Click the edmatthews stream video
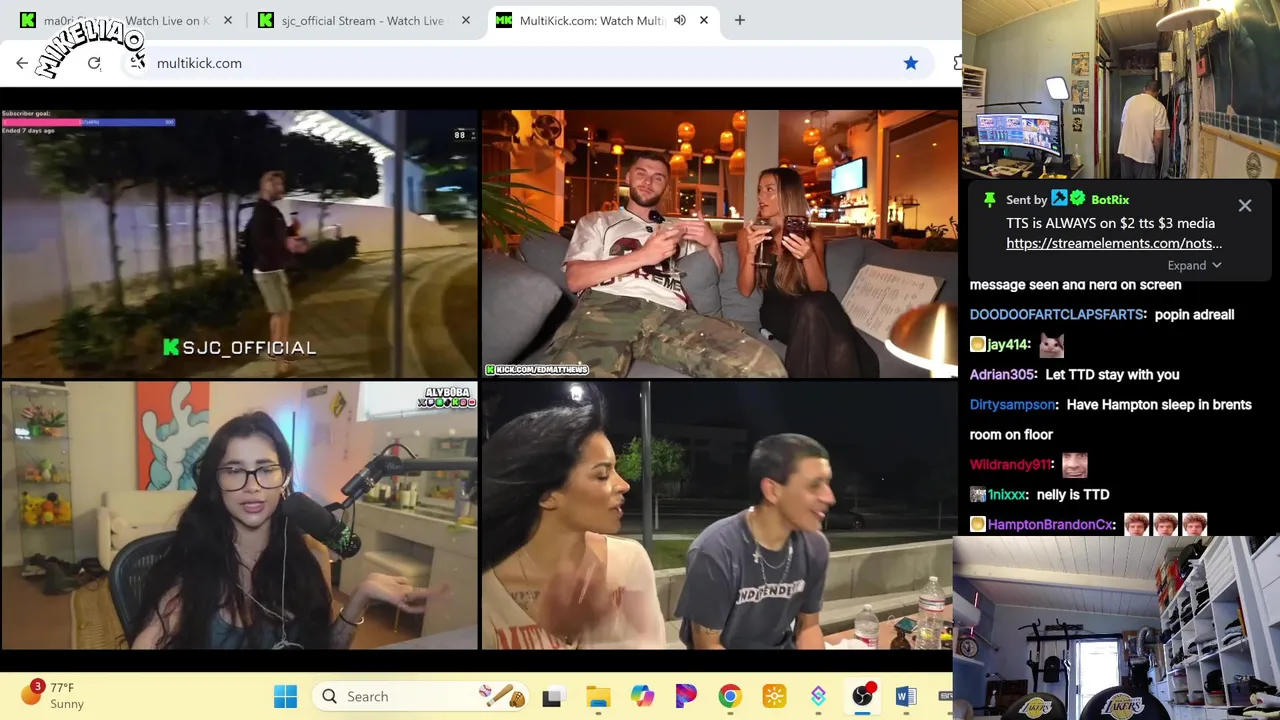Image resolution: width=1280 pixels, height=720 pixels. (x=720, y=244)
